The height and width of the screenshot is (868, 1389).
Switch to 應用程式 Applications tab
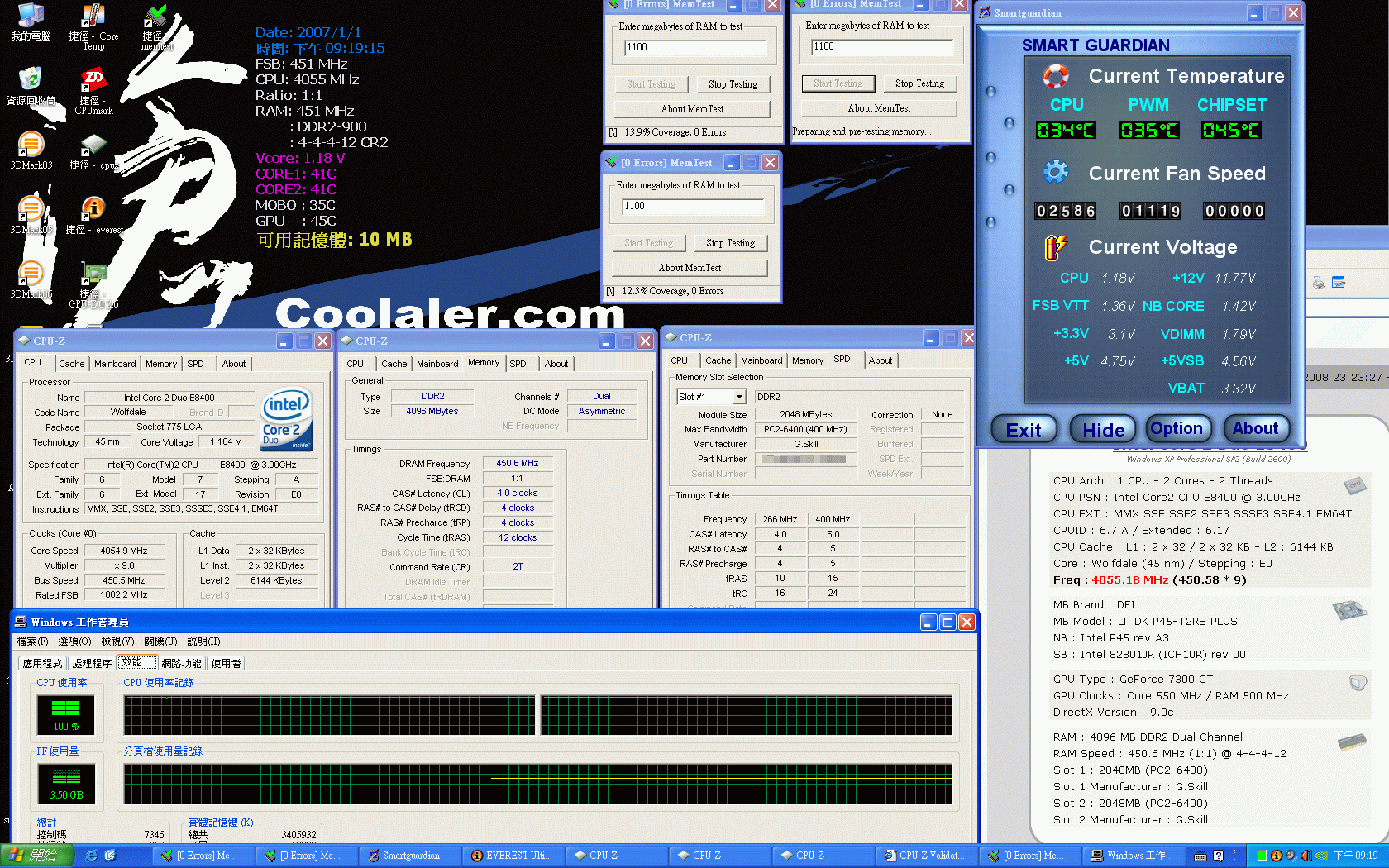43,663
